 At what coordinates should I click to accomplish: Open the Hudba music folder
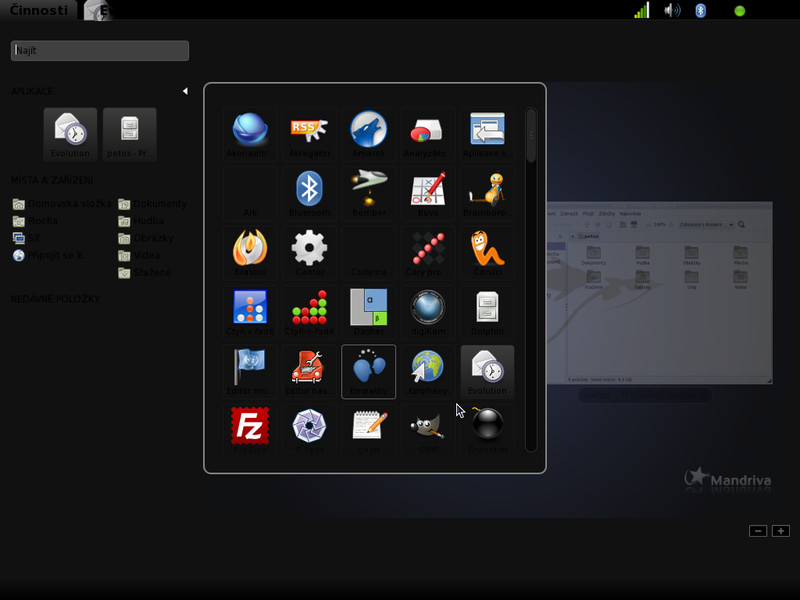(x=141, y=221)
